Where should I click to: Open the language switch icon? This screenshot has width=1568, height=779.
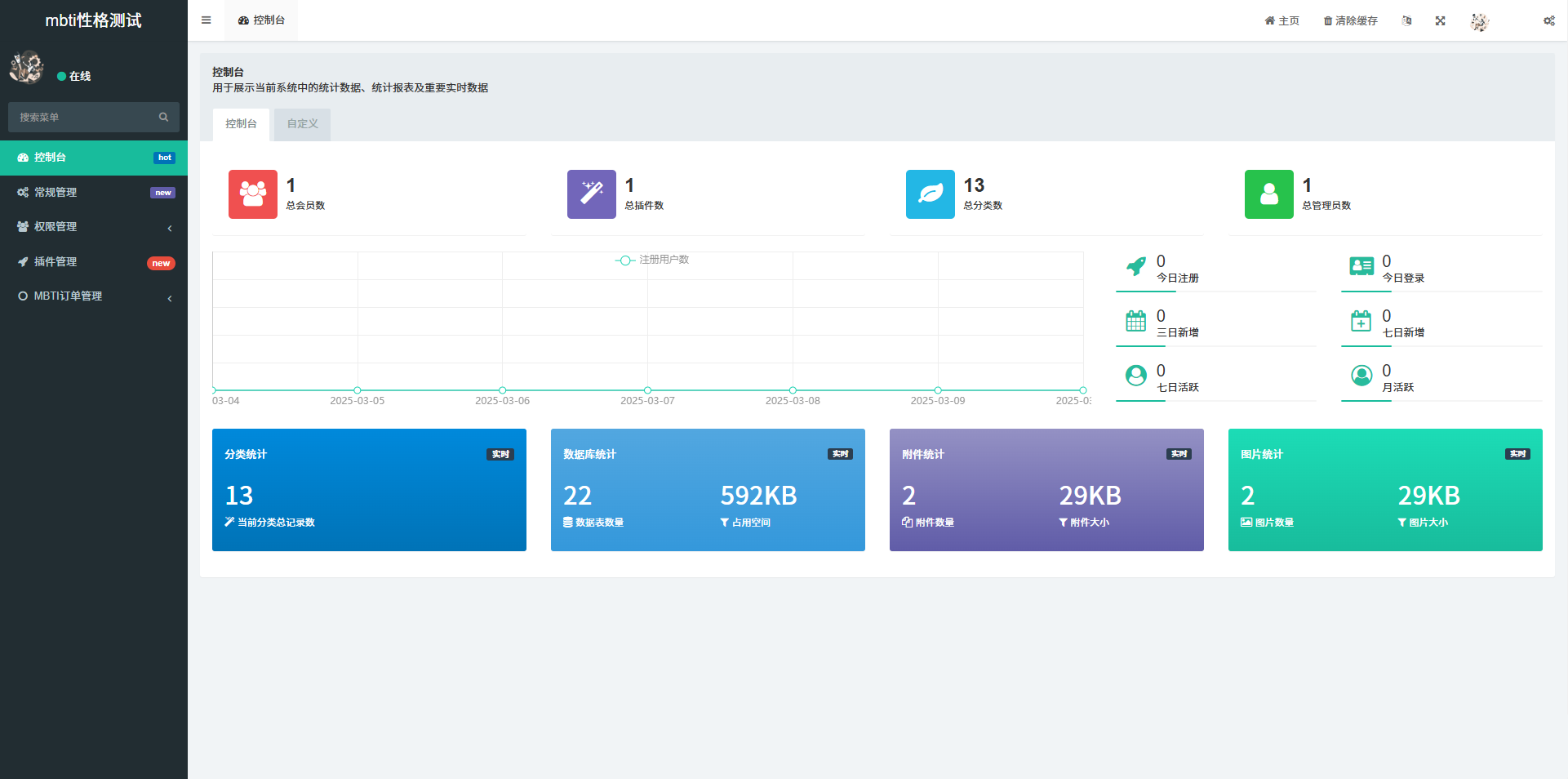[1406, 20]
